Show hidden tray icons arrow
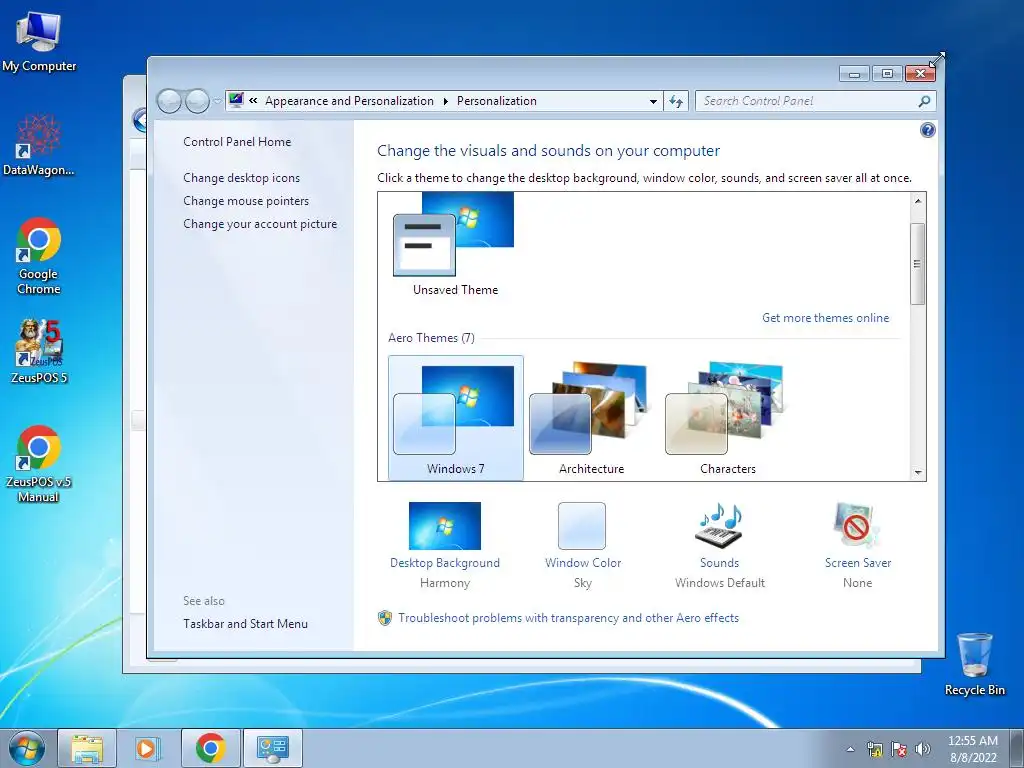 [x=850, y=749]
